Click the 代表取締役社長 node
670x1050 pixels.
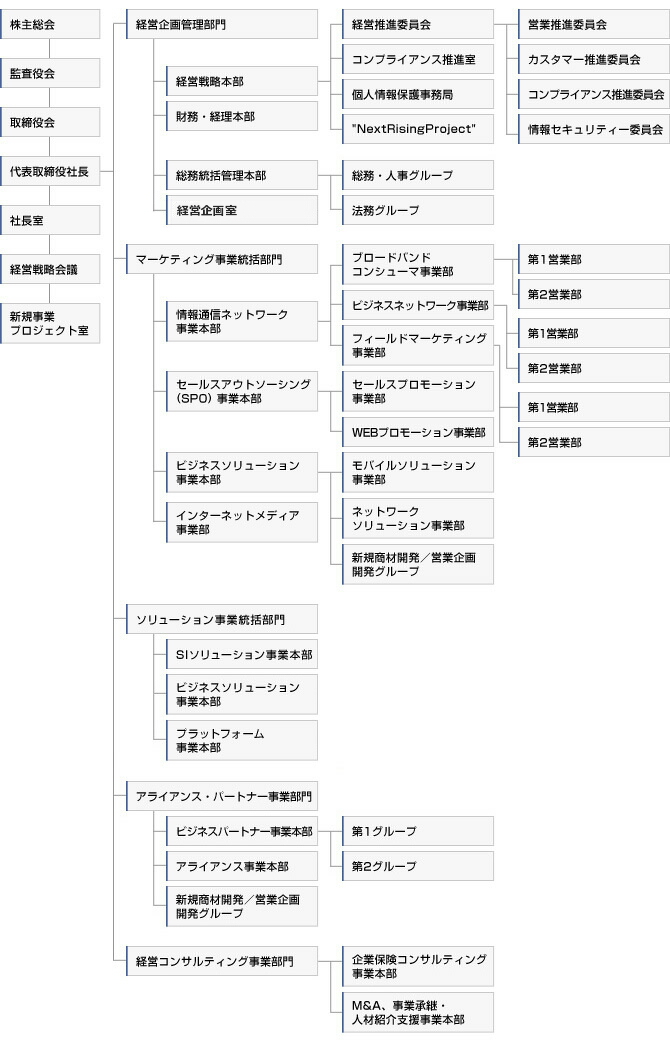(50, 171)
